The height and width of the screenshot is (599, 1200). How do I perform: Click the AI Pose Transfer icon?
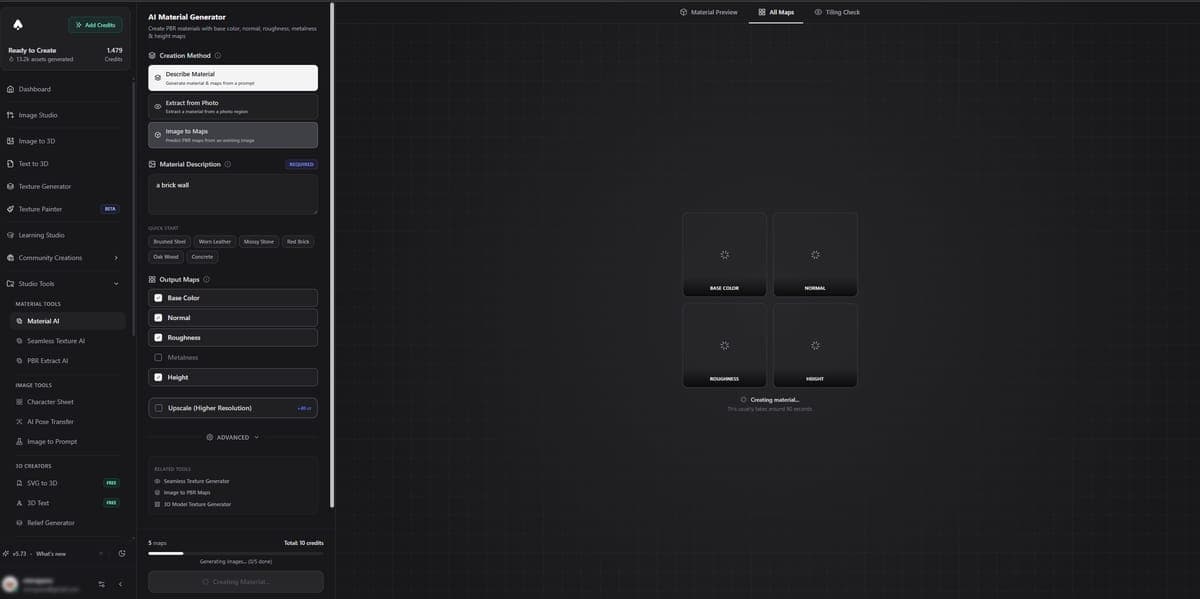(x=19, y=422)
